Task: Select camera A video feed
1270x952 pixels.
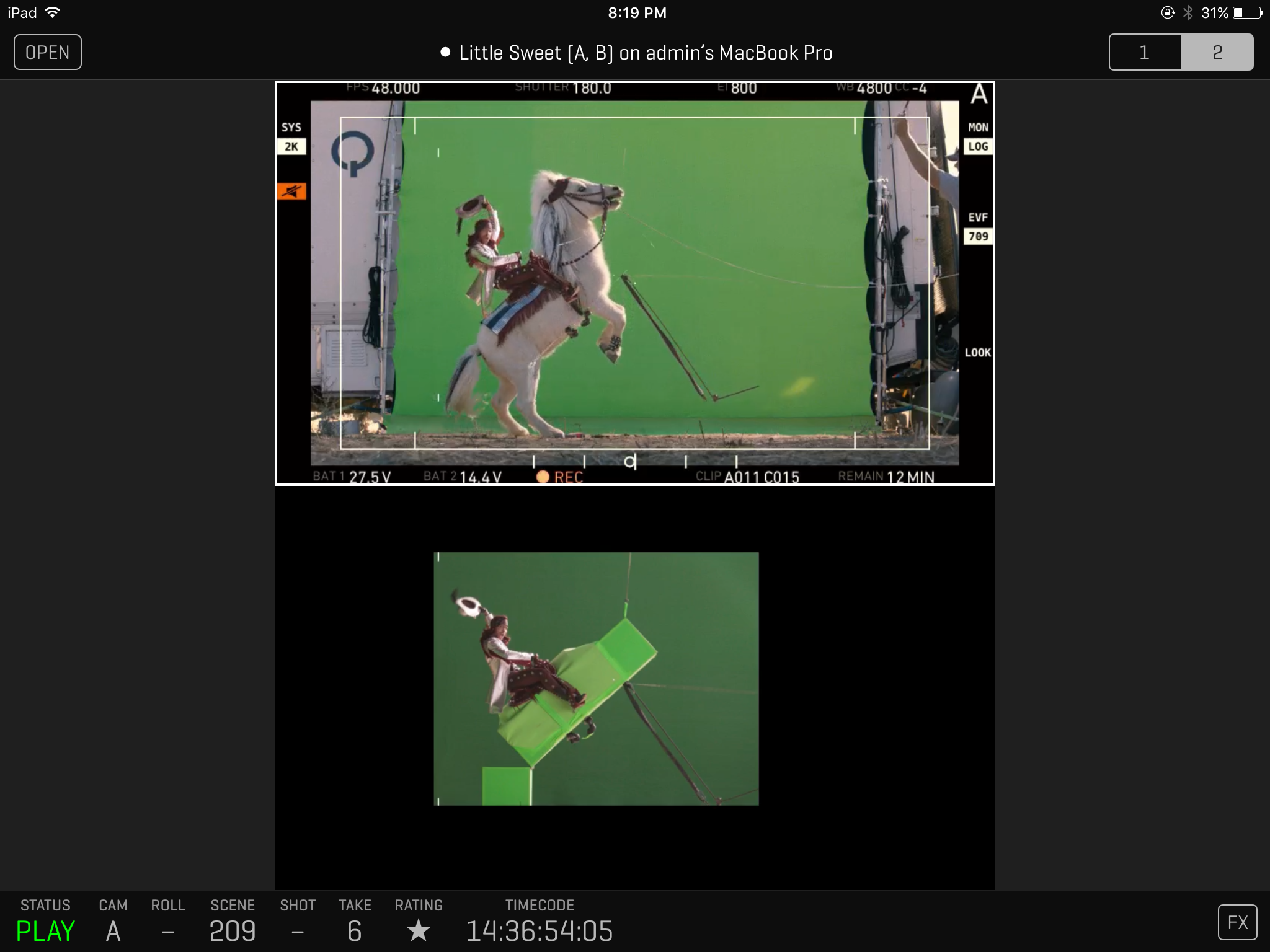Action: pyautogui.click(x=634, y=283)
